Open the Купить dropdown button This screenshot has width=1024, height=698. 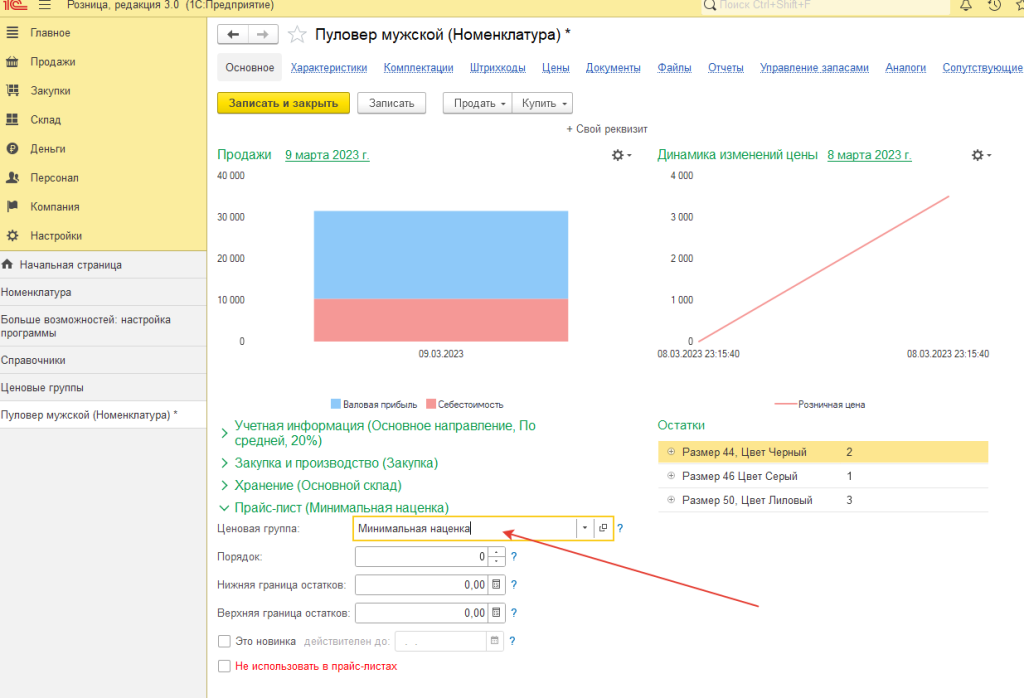[543, 103]
